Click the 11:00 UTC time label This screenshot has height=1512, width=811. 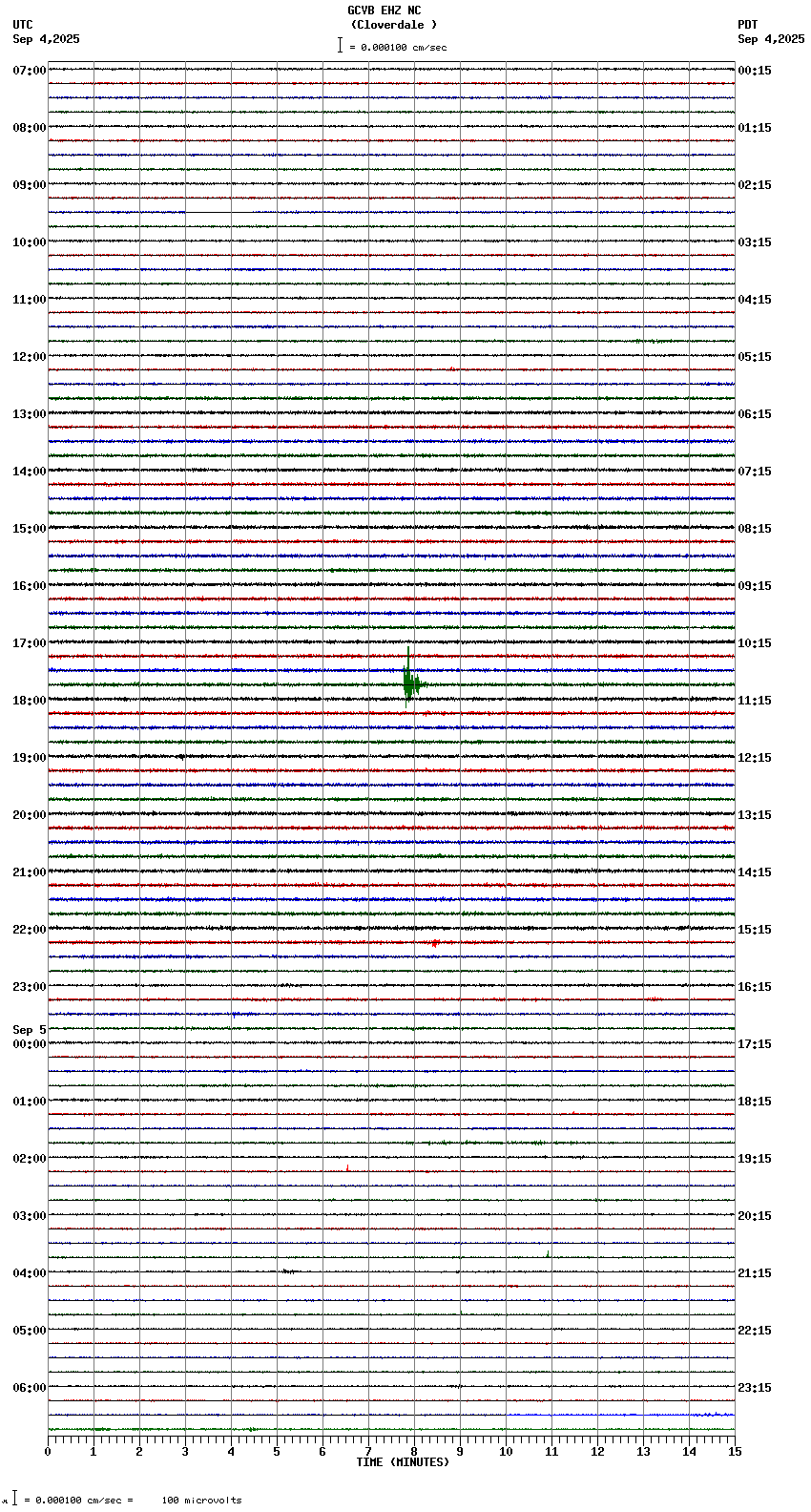(x=30, y=300)
